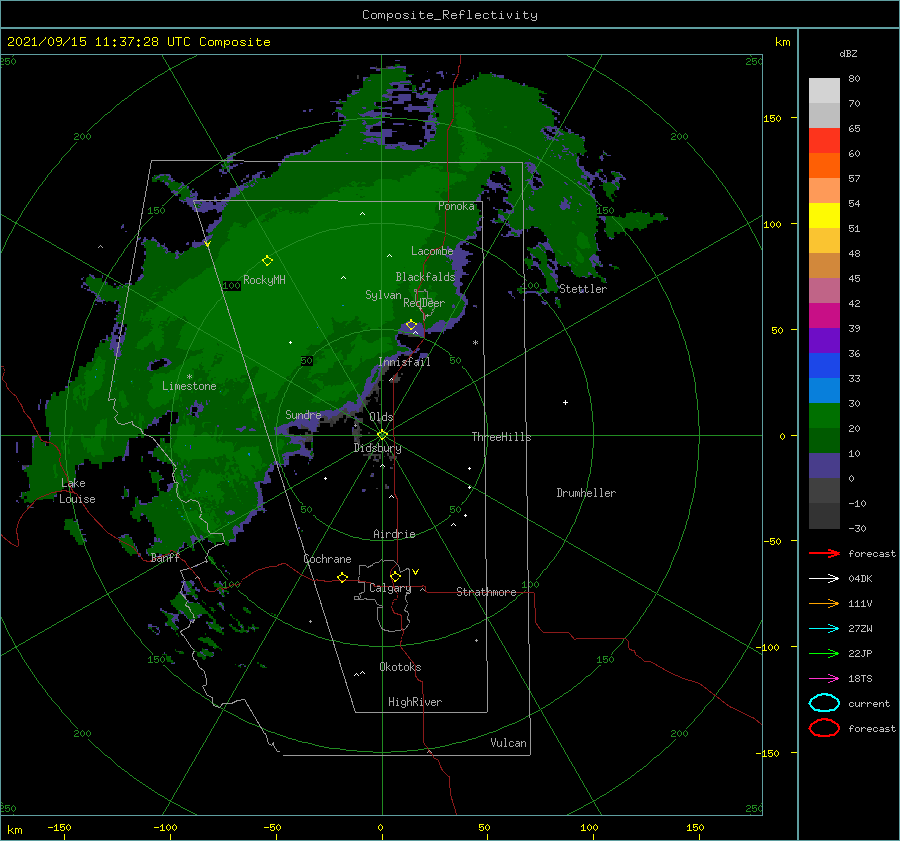The width and height of the screenshot is (900, 841).
Task: Click the RedDeer city label
Action: [424, 303]
